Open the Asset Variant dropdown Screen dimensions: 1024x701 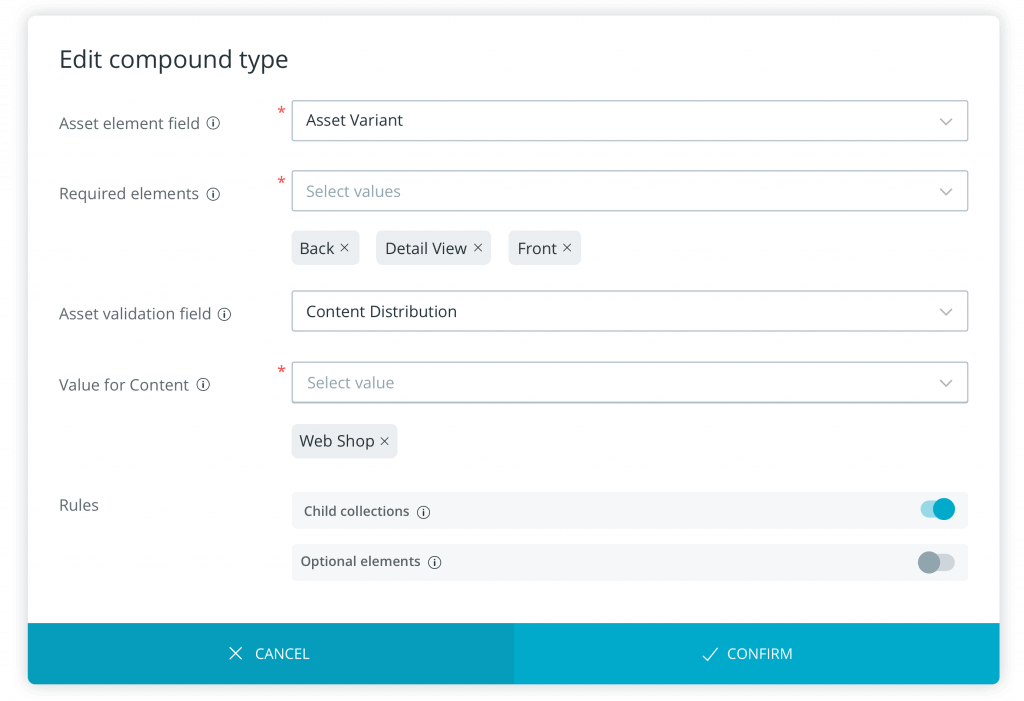(629, 120)
